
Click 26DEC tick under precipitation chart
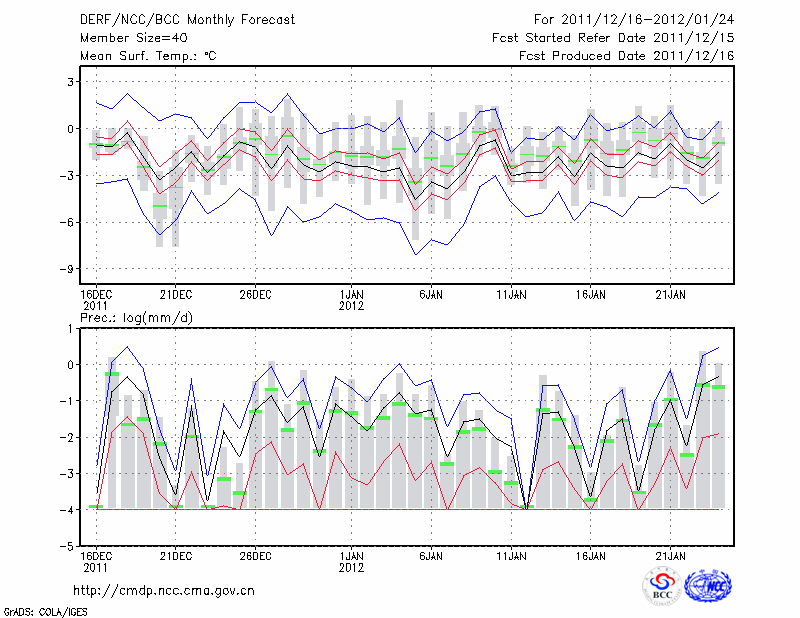[x=255, y=555]
